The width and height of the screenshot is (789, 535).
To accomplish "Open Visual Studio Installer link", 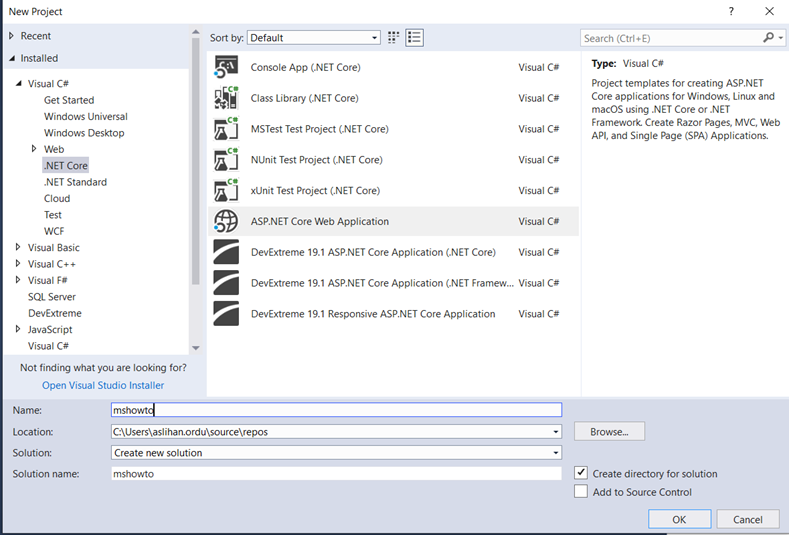I will pos(103,385).
